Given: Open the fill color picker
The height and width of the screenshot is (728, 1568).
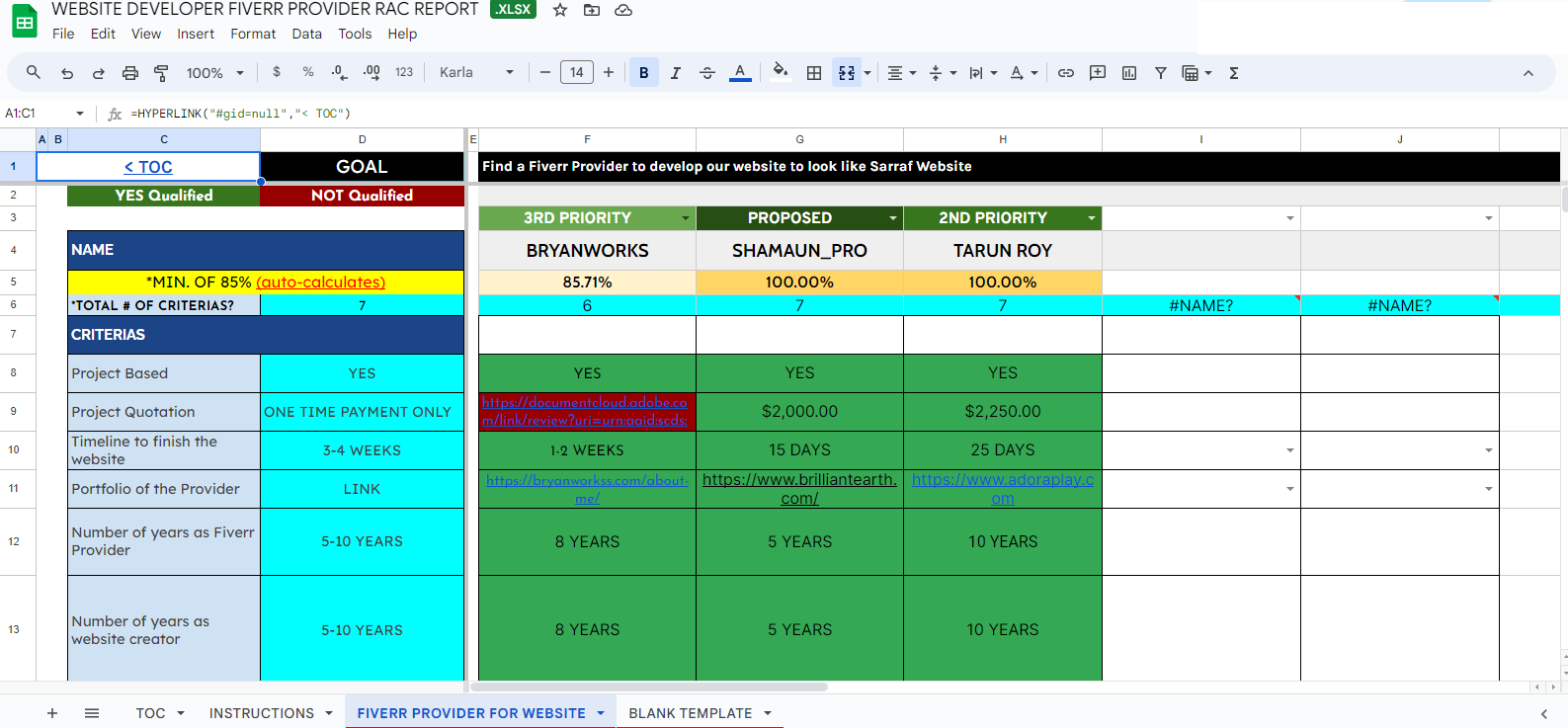Looking at the screenshot, I should 781,72.
